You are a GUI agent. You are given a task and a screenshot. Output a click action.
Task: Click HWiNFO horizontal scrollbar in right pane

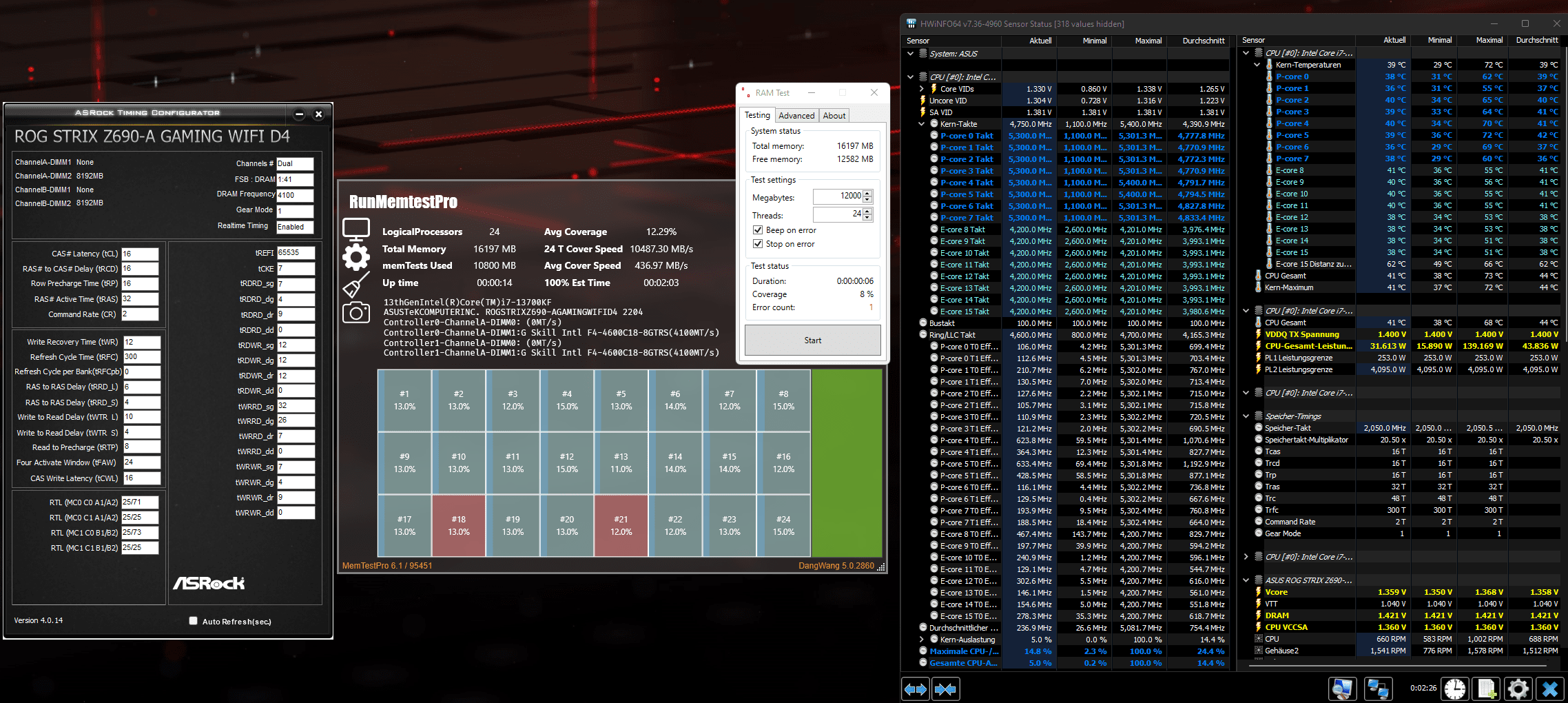tap(1399, 666)
